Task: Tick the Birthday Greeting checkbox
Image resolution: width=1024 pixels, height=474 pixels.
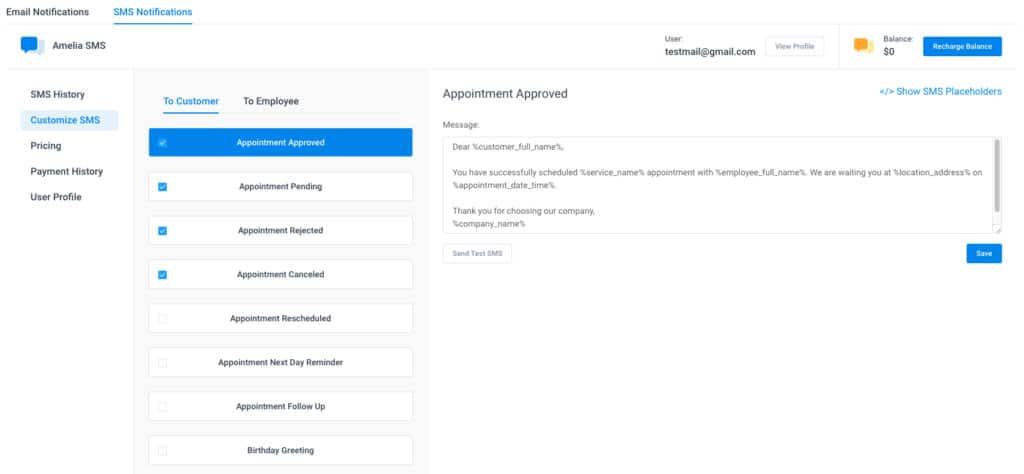Action: [163, 450]
